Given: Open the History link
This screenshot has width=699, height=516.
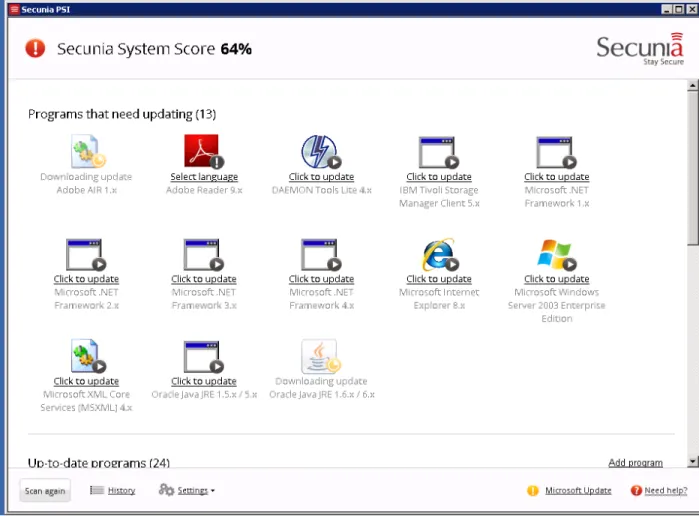Looking at the screenshot, I should pos(121,491).
